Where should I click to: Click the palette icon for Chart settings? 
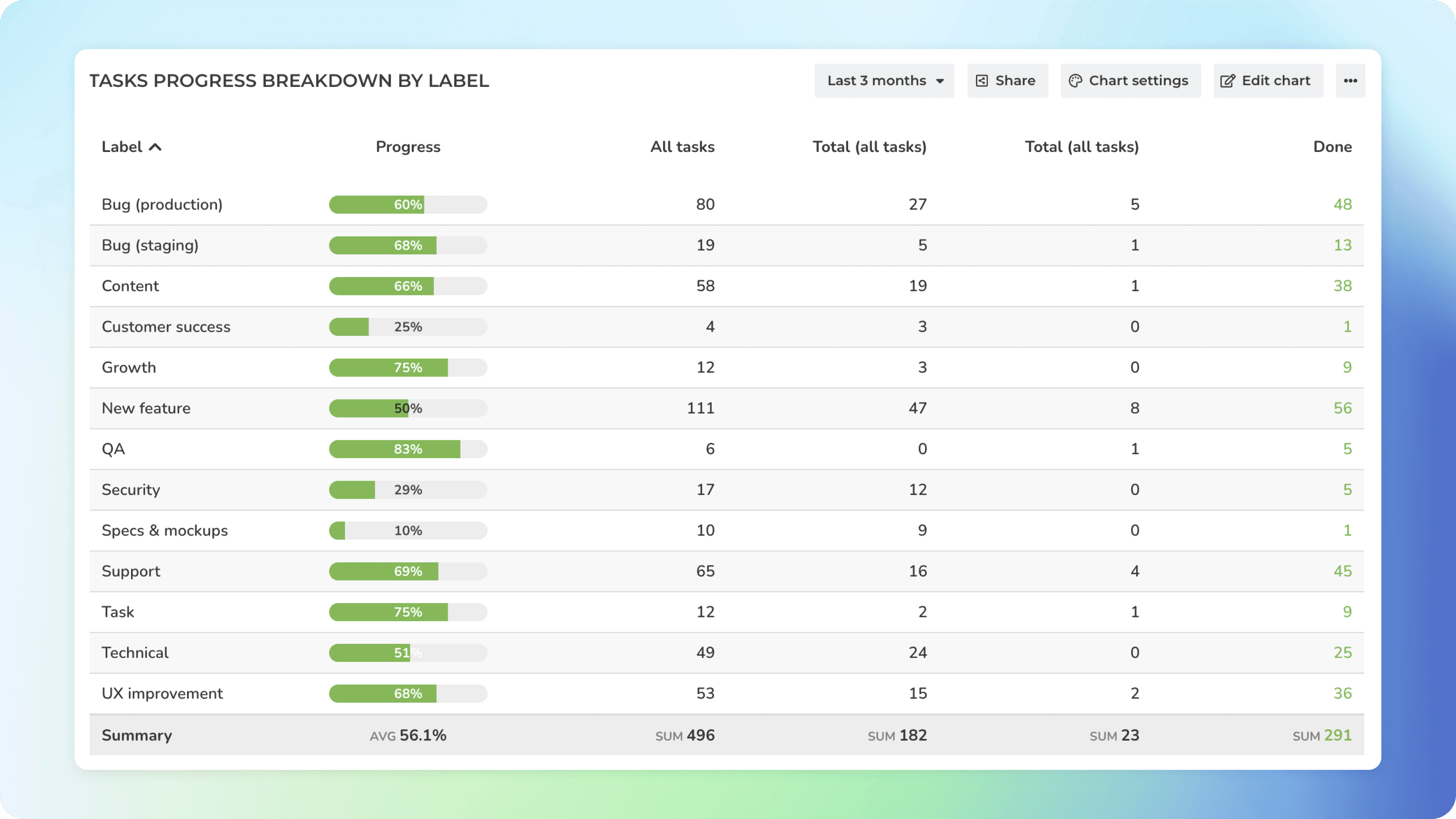(1075, 81)
